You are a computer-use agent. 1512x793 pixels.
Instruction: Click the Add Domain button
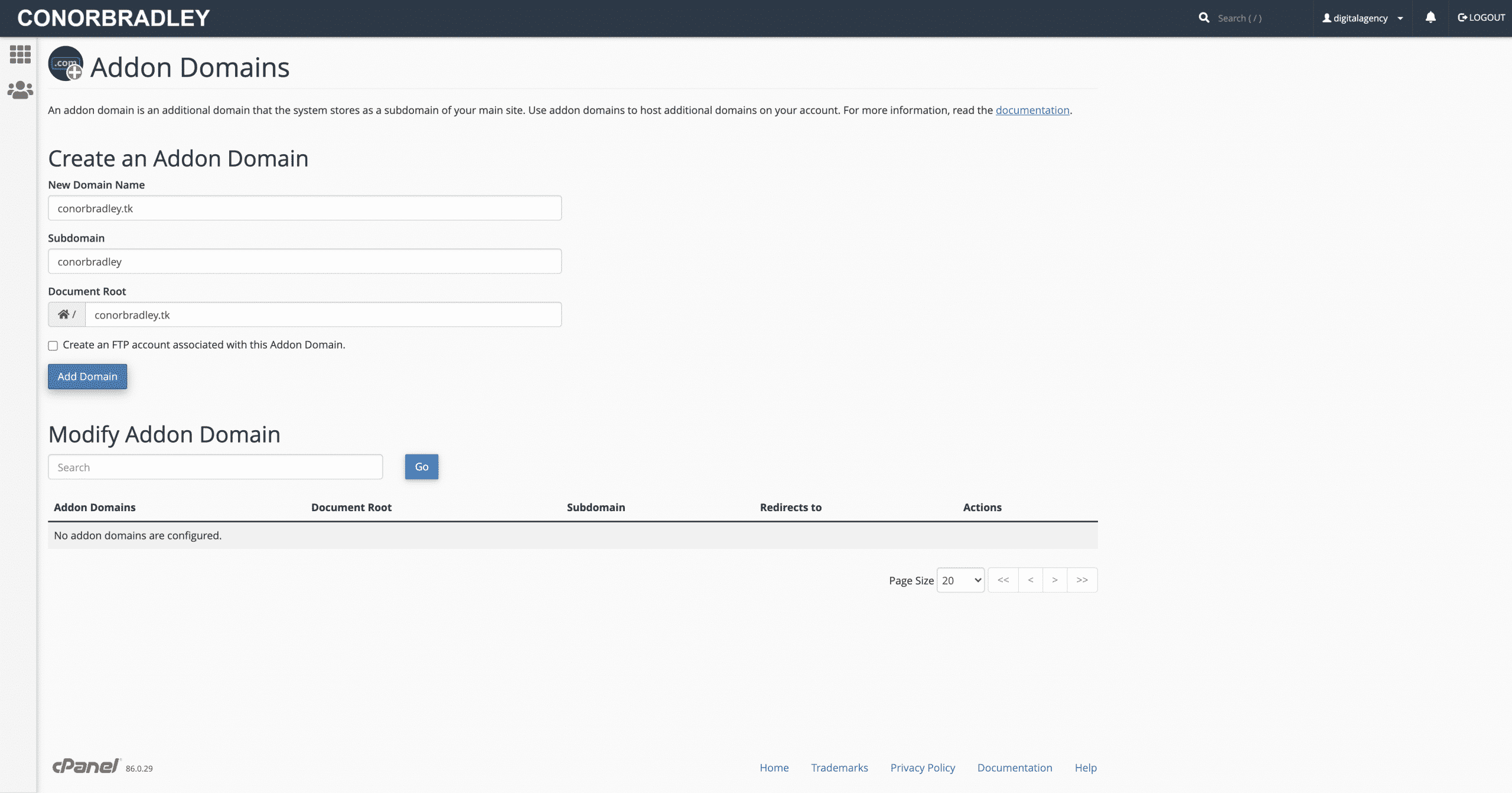point(87,376)
